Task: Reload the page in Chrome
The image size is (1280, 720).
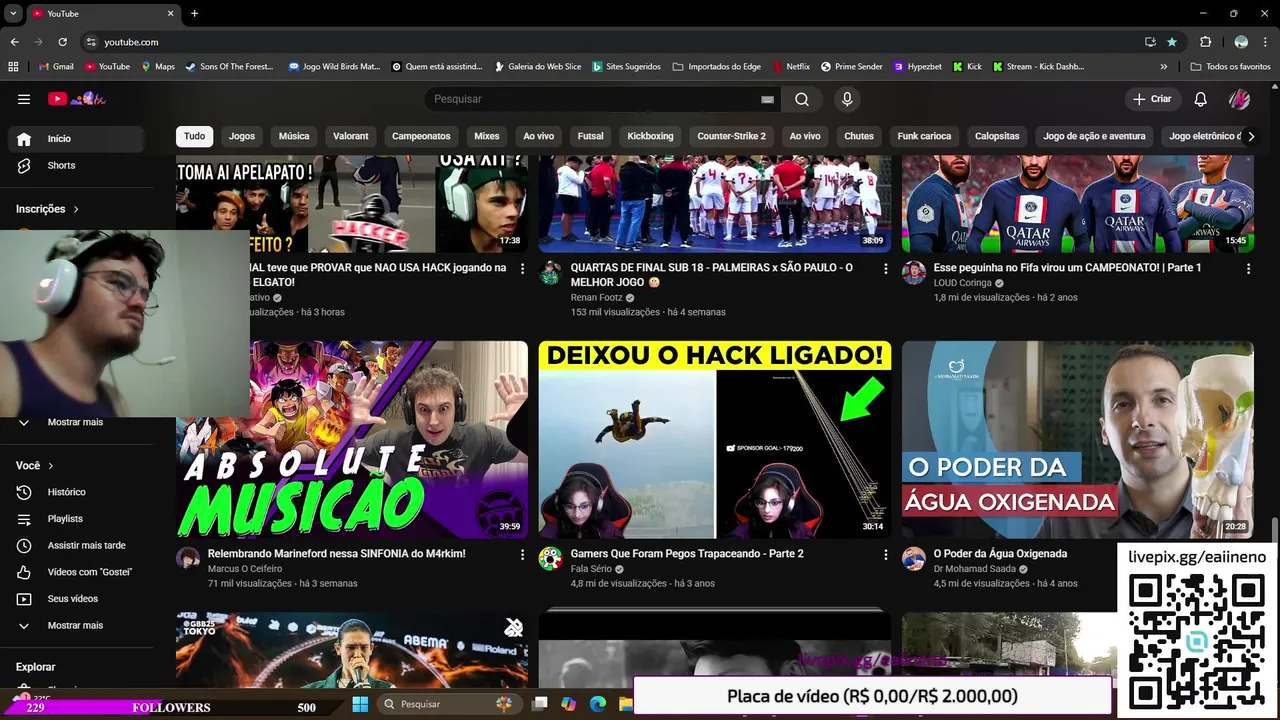Action: pos(62,42)
